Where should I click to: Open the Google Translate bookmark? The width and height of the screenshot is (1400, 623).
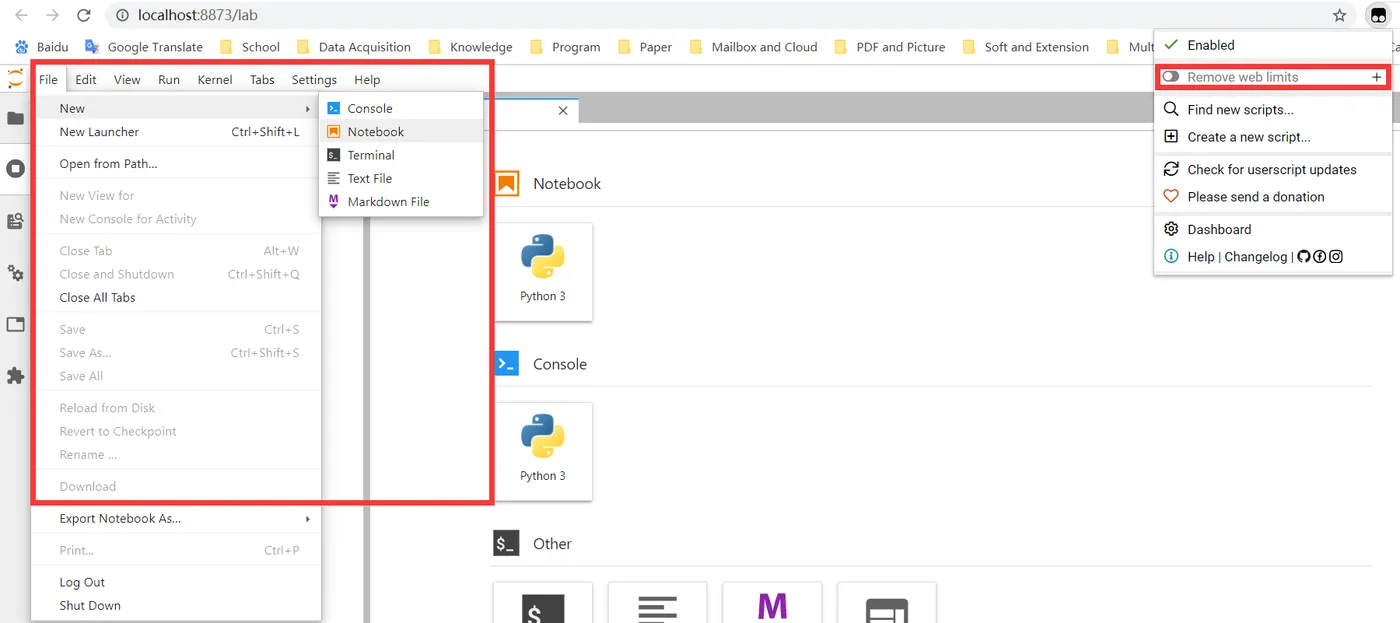144,47
